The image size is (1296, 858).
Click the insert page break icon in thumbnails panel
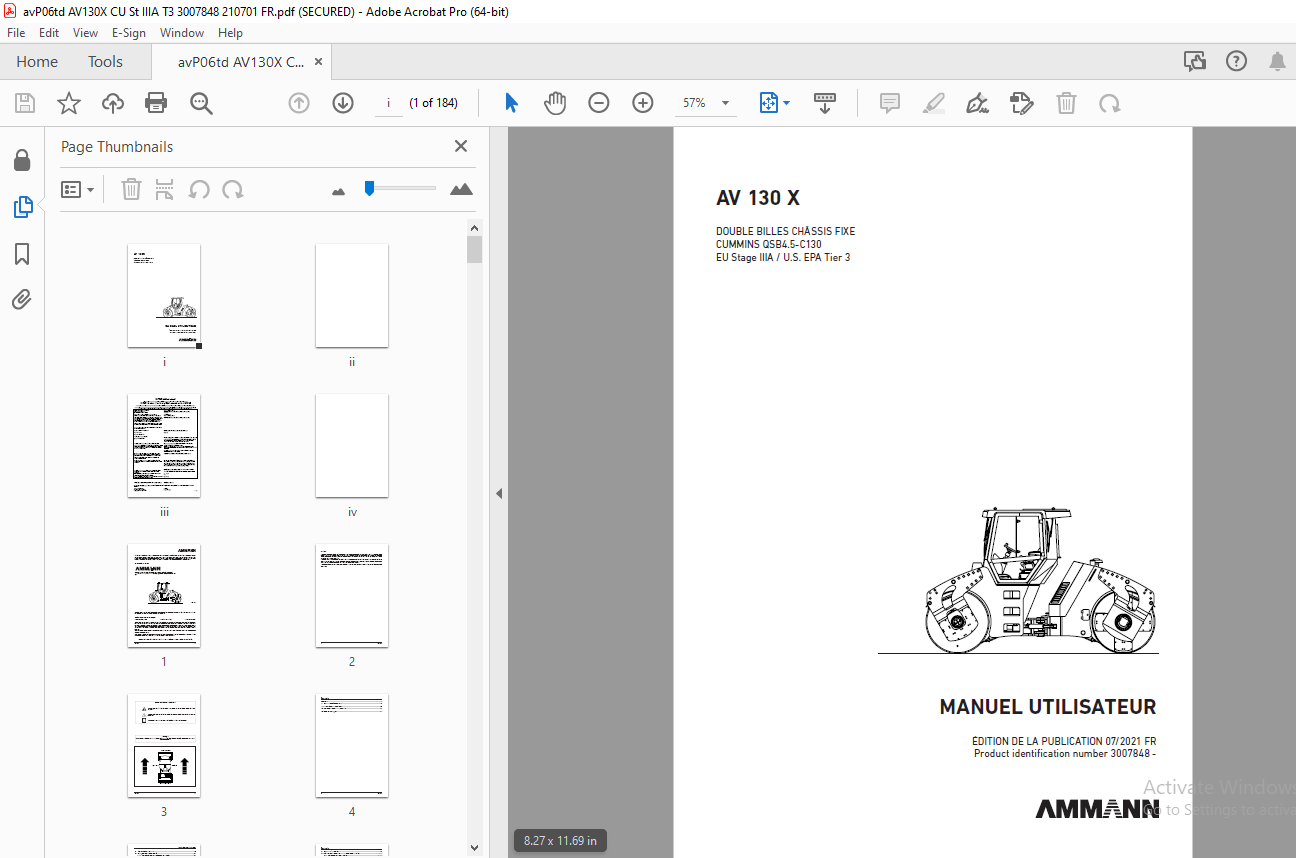(x=165, y=189)
